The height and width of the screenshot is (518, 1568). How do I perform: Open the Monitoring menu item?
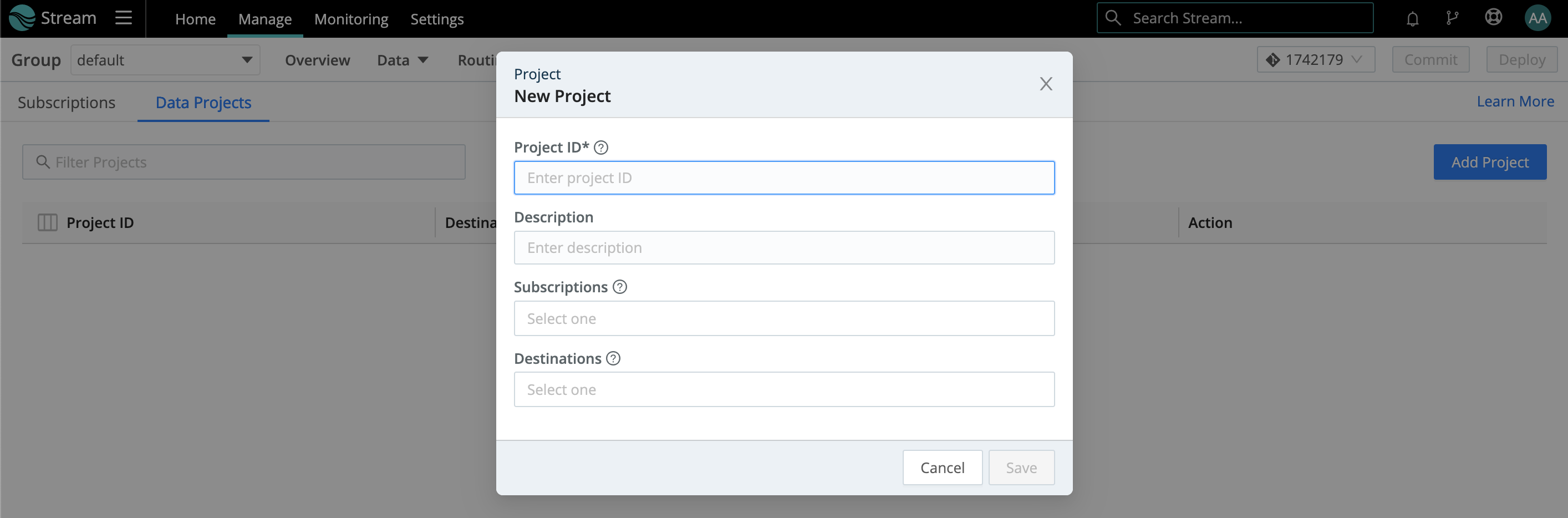pos(350,19)
